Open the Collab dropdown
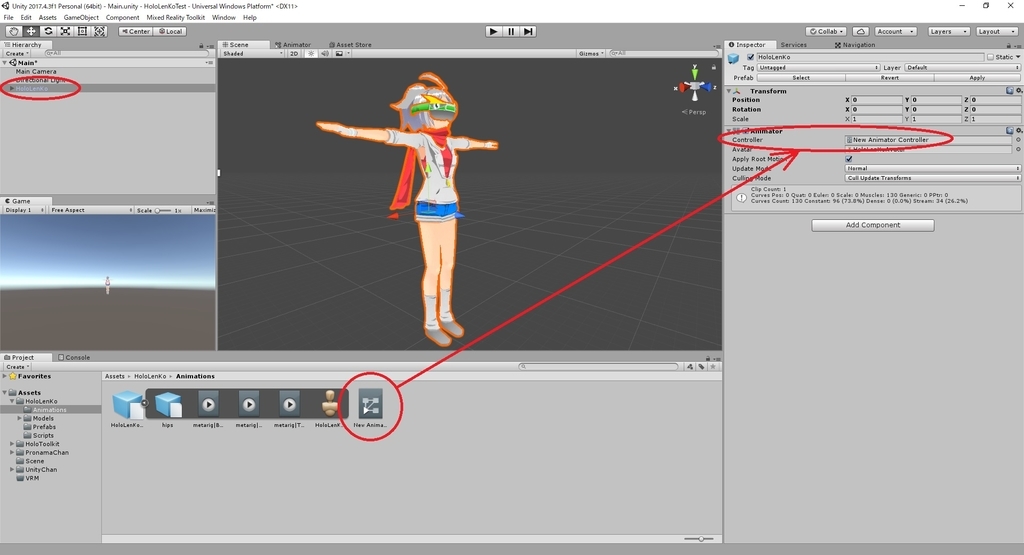 coord(827,31)
